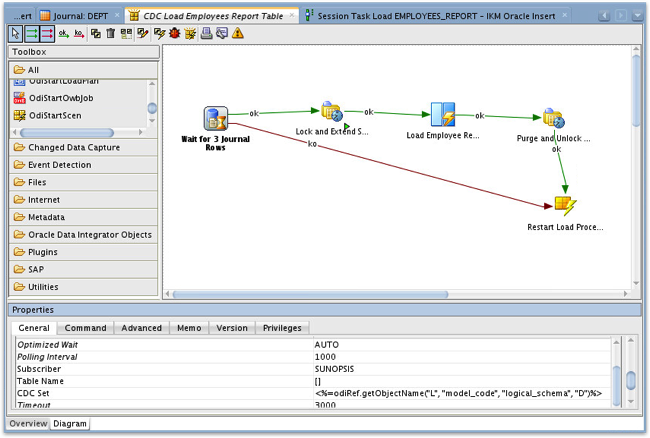Expand the Utilities toolbox group
This screenshot has width=650, height=438.
[83, 287]
